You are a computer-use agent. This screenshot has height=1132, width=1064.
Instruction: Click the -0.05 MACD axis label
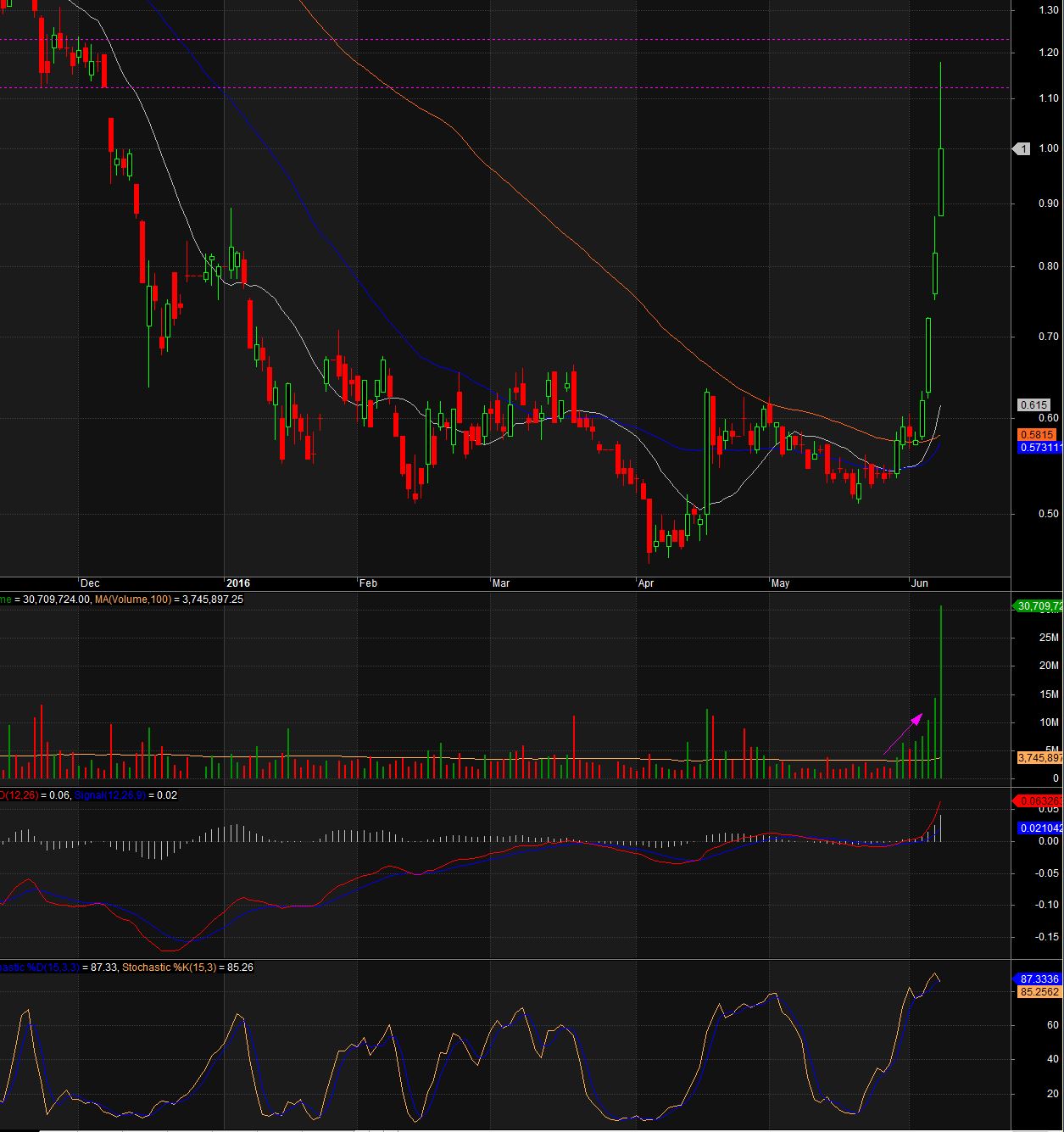pyautogui.click(x=1047, y=873)
